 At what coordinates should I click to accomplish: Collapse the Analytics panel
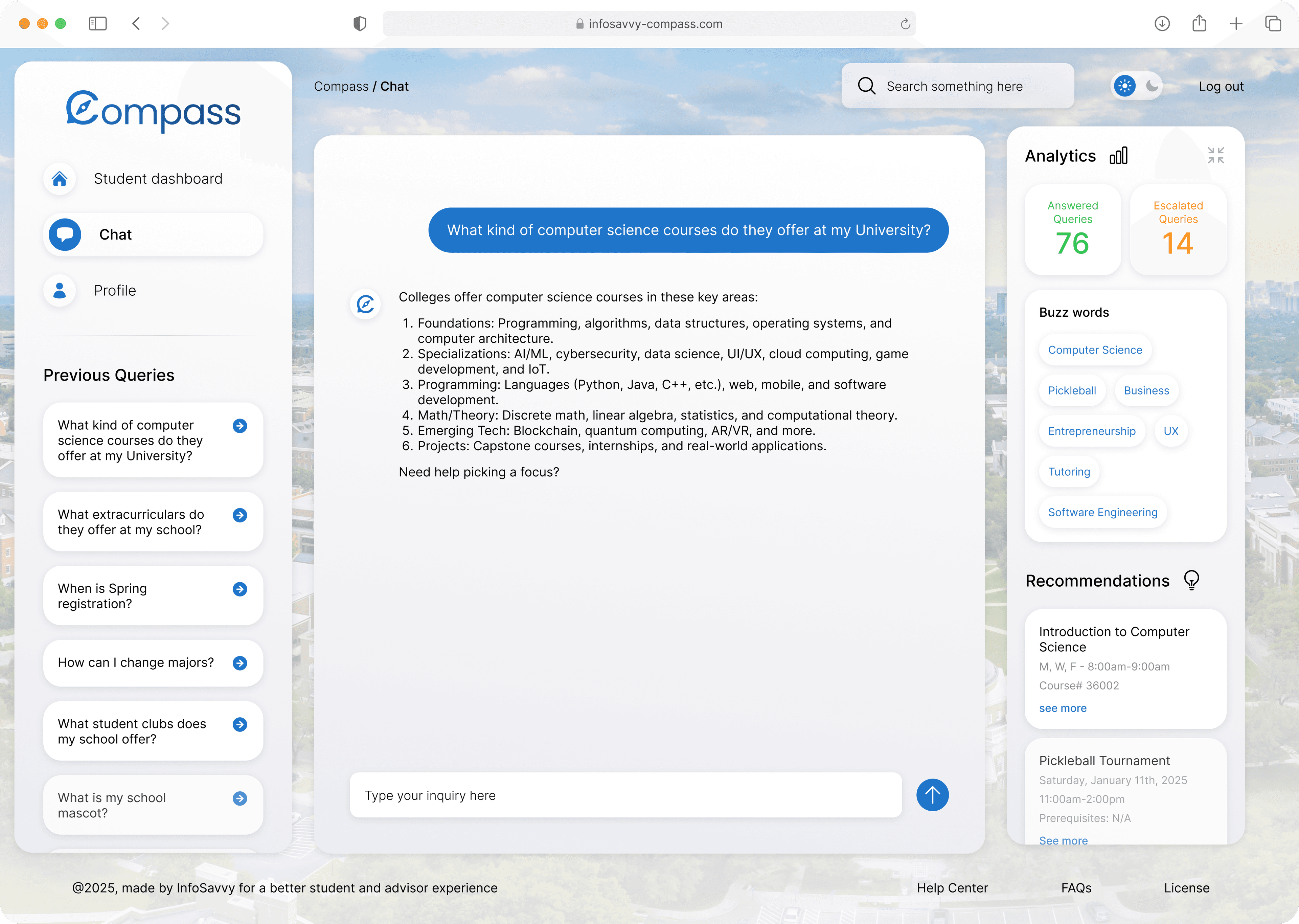click(1215, 155)
